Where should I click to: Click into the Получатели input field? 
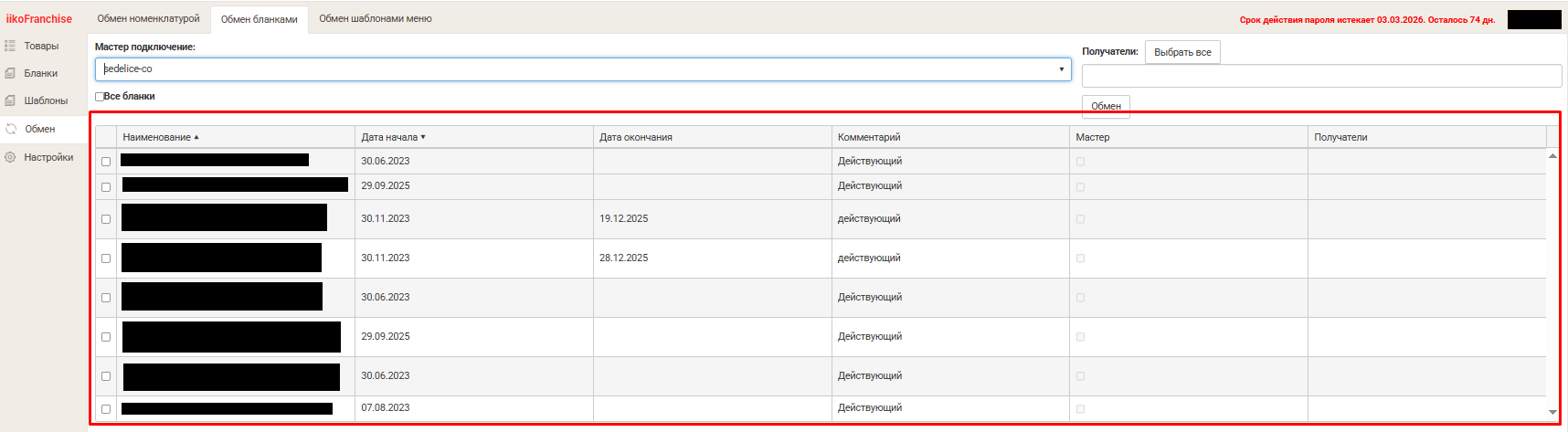pos(1321,76)
